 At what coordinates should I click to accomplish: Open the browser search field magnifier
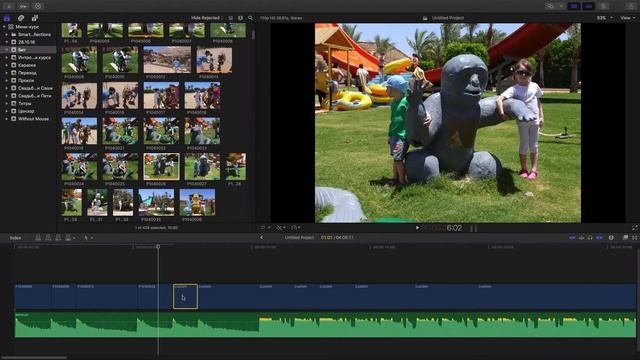click(x=251, y=18)
